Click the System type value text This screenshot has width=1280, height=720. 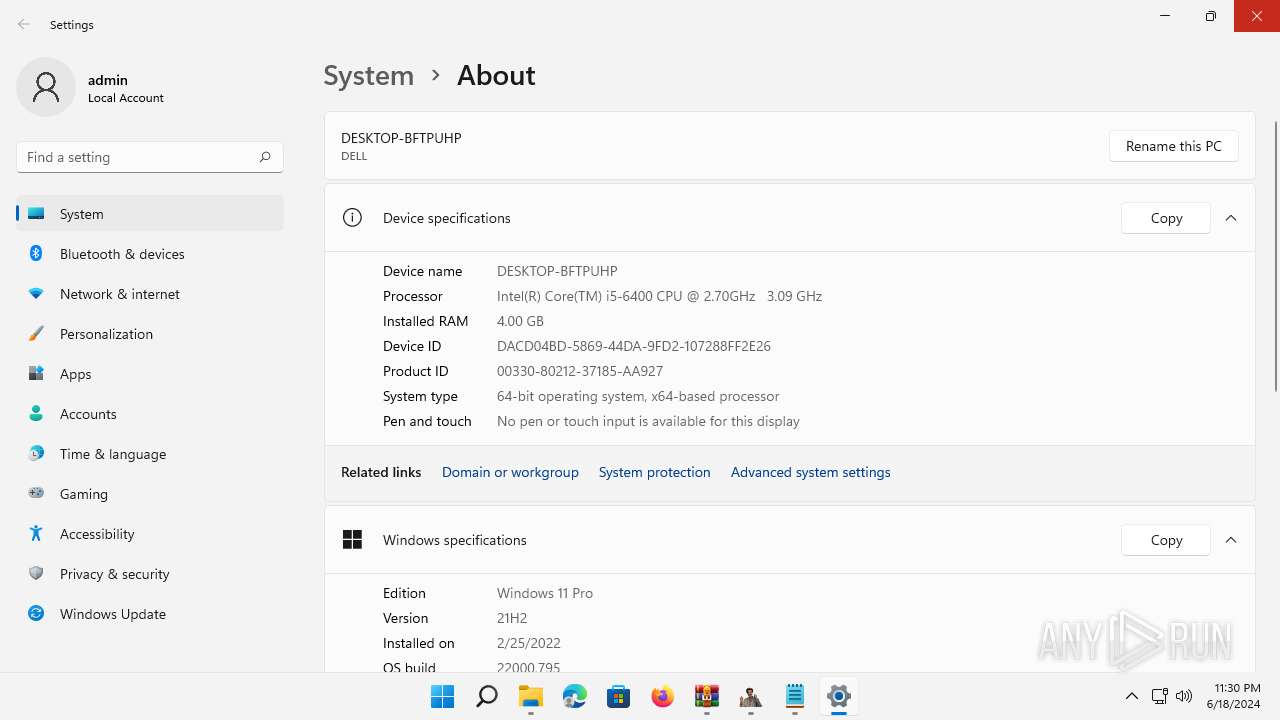[x=638, y=396]
